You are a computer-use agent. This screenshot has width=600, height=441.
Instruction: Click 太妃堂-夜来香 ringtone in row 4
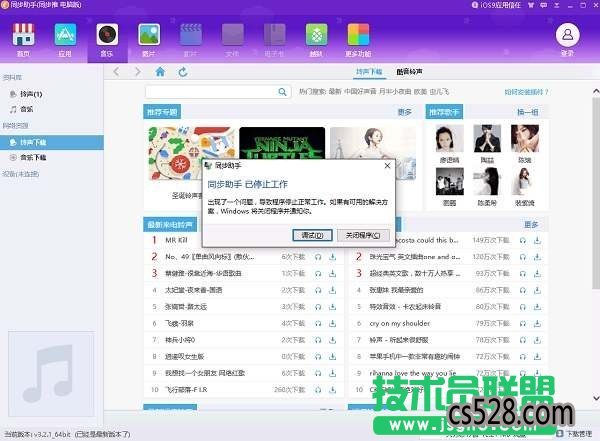[194, 290]
